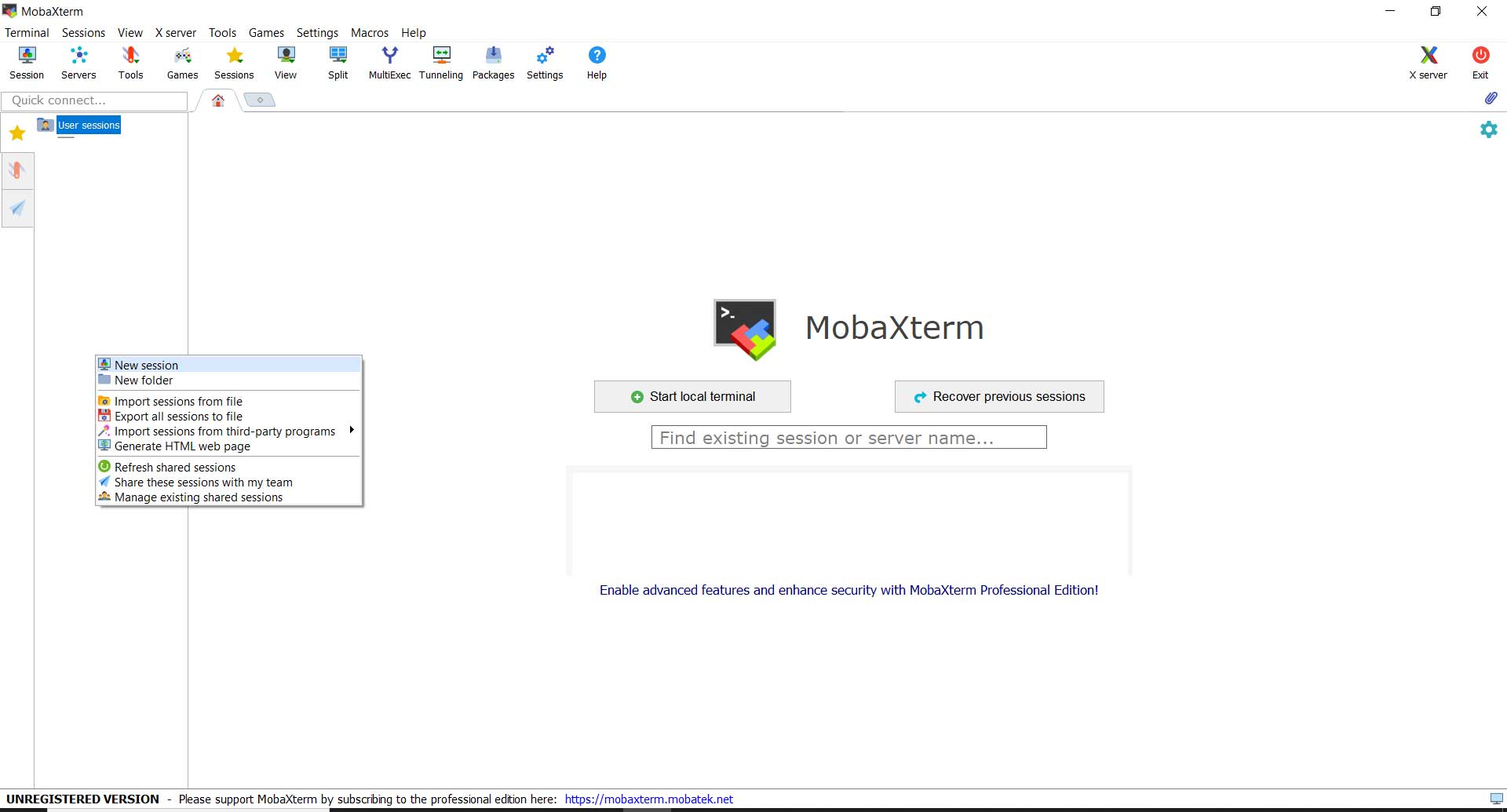
Task: Click the Find existing session search field
Action: (x=848, y=438)
